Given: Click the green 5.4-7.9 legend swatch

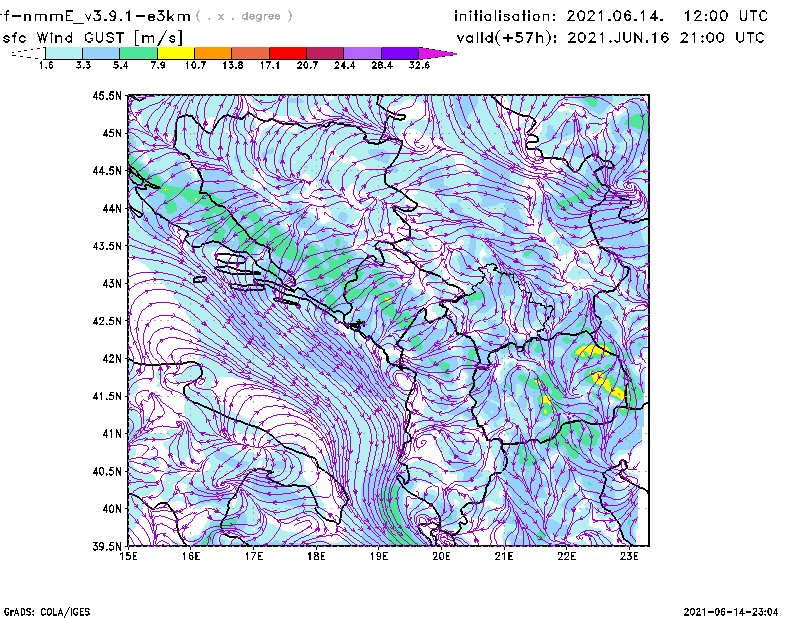Looking at the screenshot, I should pyautogui.click(x=138, y=53).
